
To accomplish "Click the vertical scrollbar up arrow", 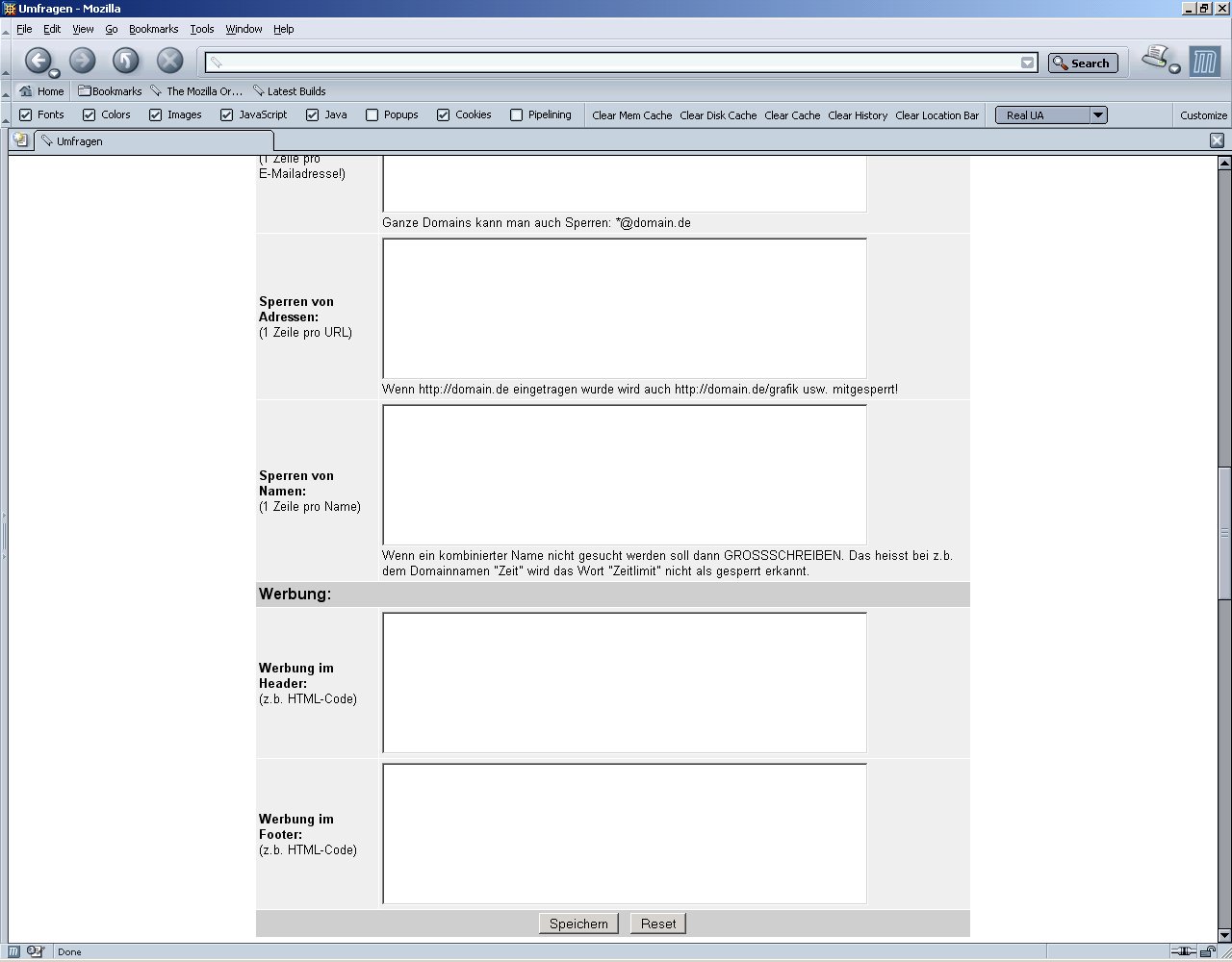I will click(1224, 164).
